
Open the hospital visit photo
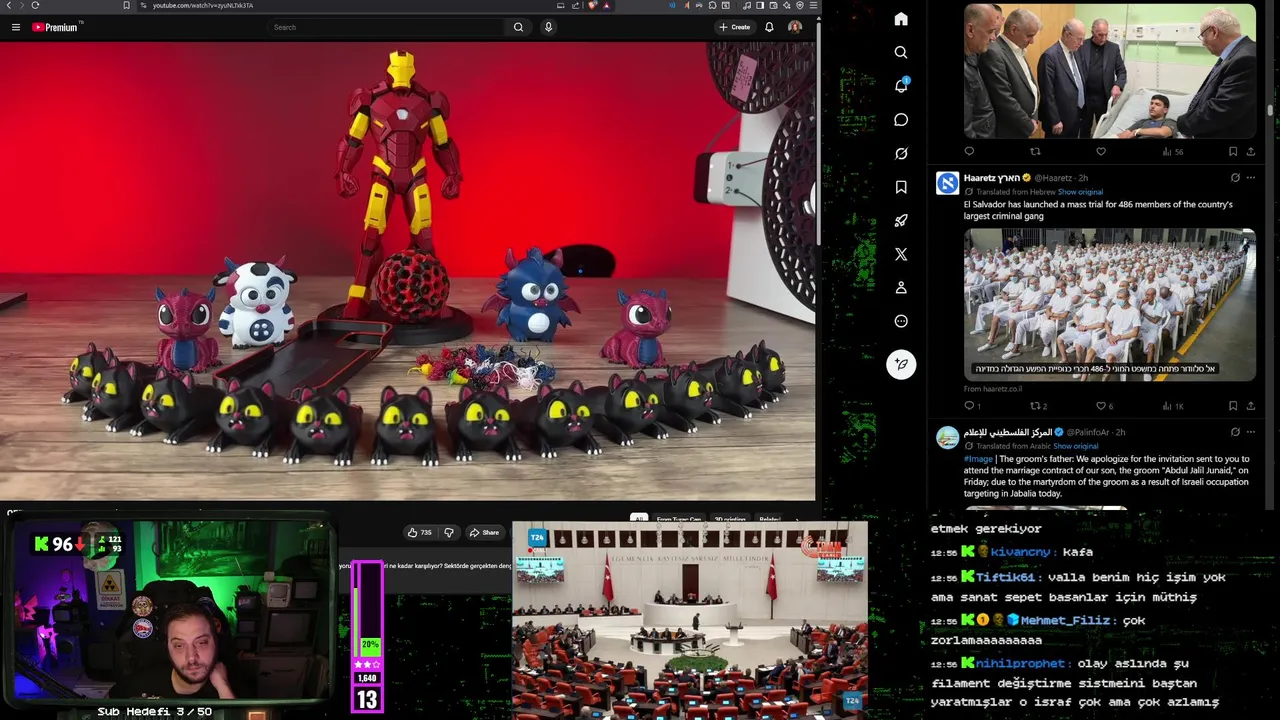[x=1110, y=71]
